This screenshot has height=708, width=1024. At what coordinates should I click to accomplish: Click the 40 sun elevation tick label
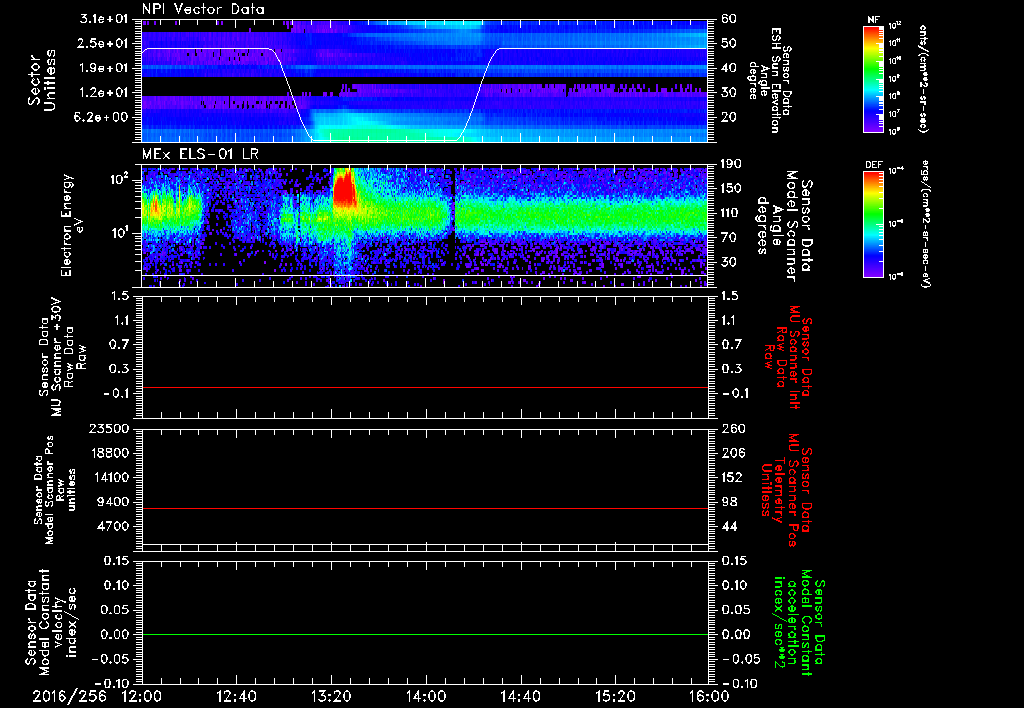pos(729,68)
